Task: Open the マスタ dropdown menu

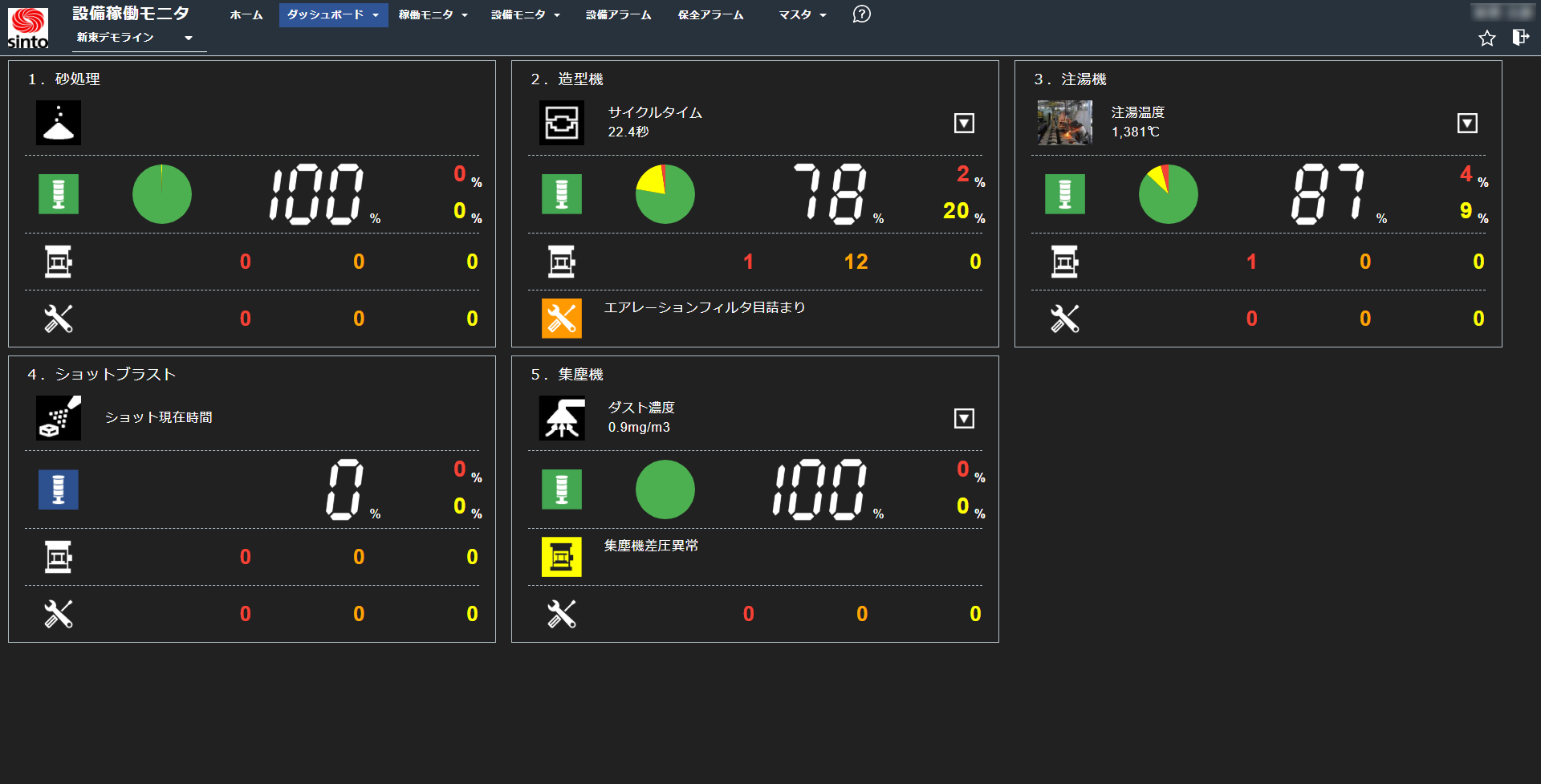Action: pyautogui.click(x=803, y=14)
